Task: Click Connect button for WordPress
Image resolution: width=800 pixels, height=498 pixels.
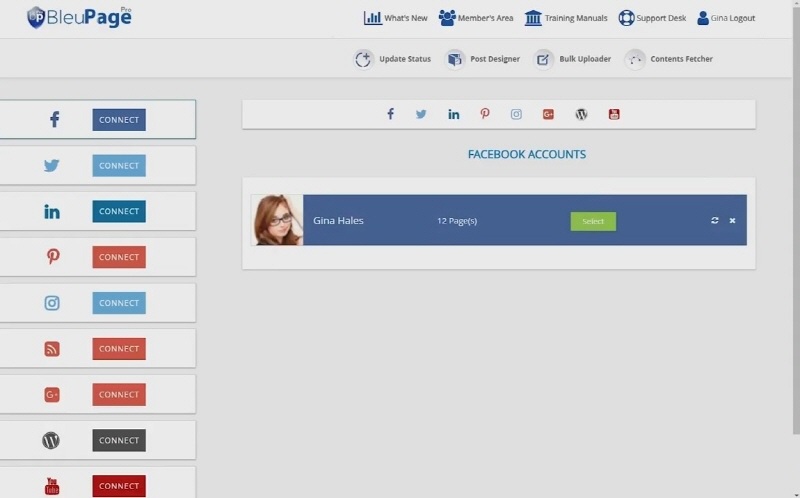Action: [119, 440]
